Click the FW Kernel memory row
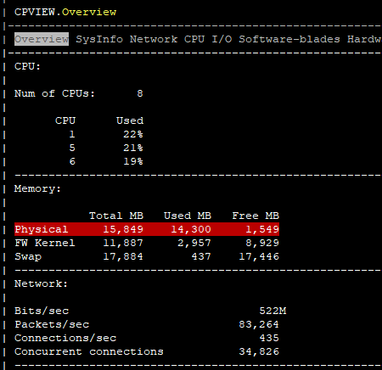Viewport: 382px width, 370px height. (147, 243)
